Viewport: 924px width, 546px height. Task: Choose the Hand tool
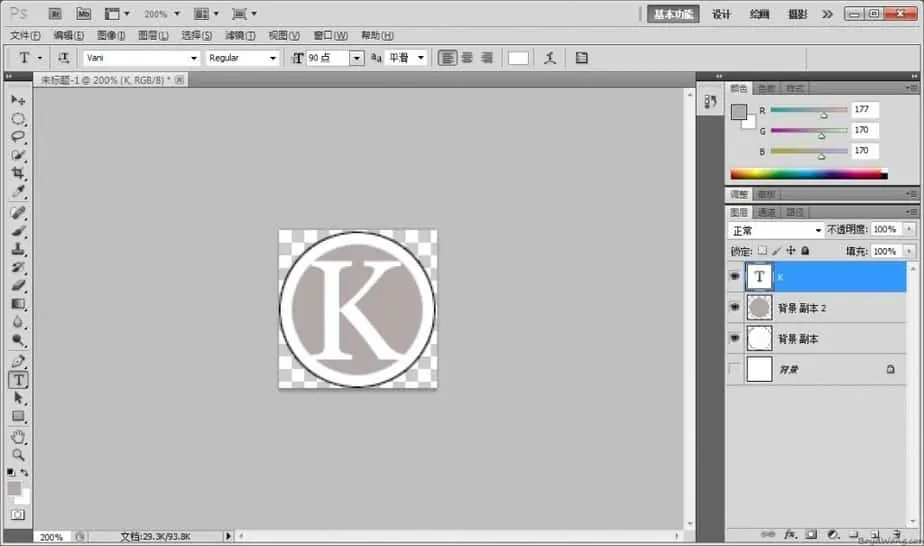coord(18,437)
